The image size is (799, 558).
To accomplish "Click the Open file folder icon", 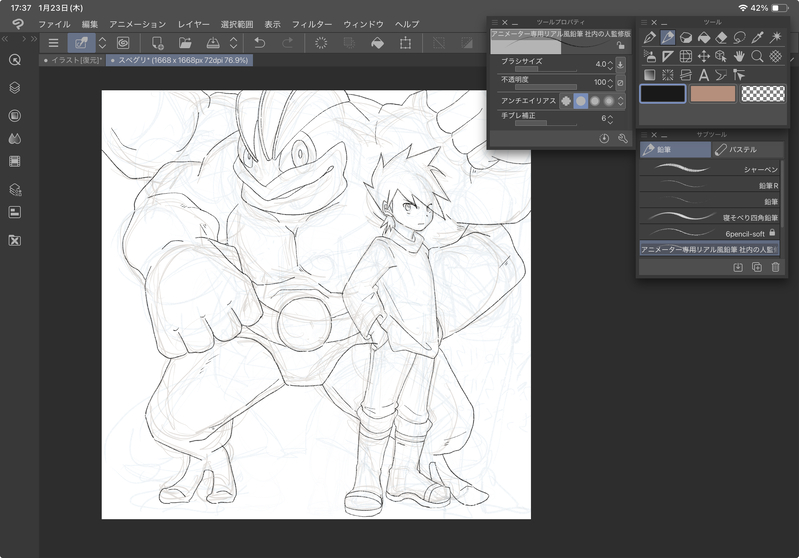I will point(185,43).
